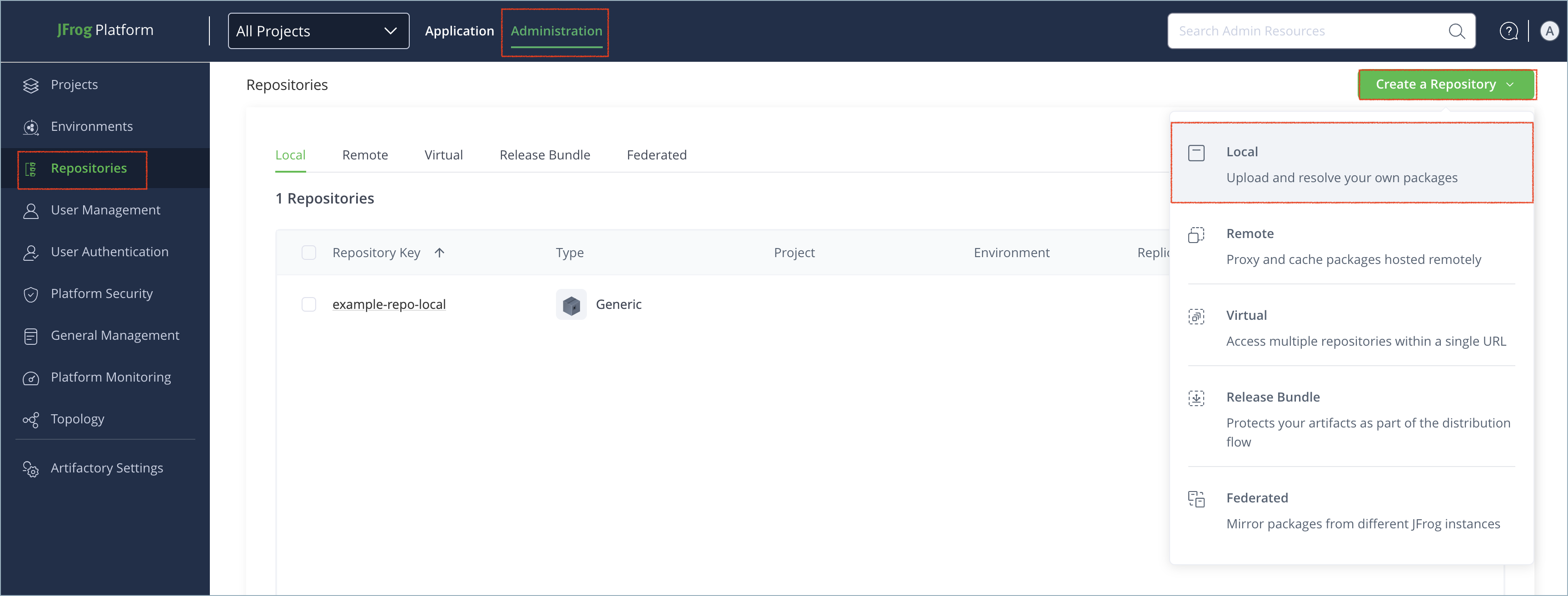Click the search magnifier icon

tap(1456, 31)
